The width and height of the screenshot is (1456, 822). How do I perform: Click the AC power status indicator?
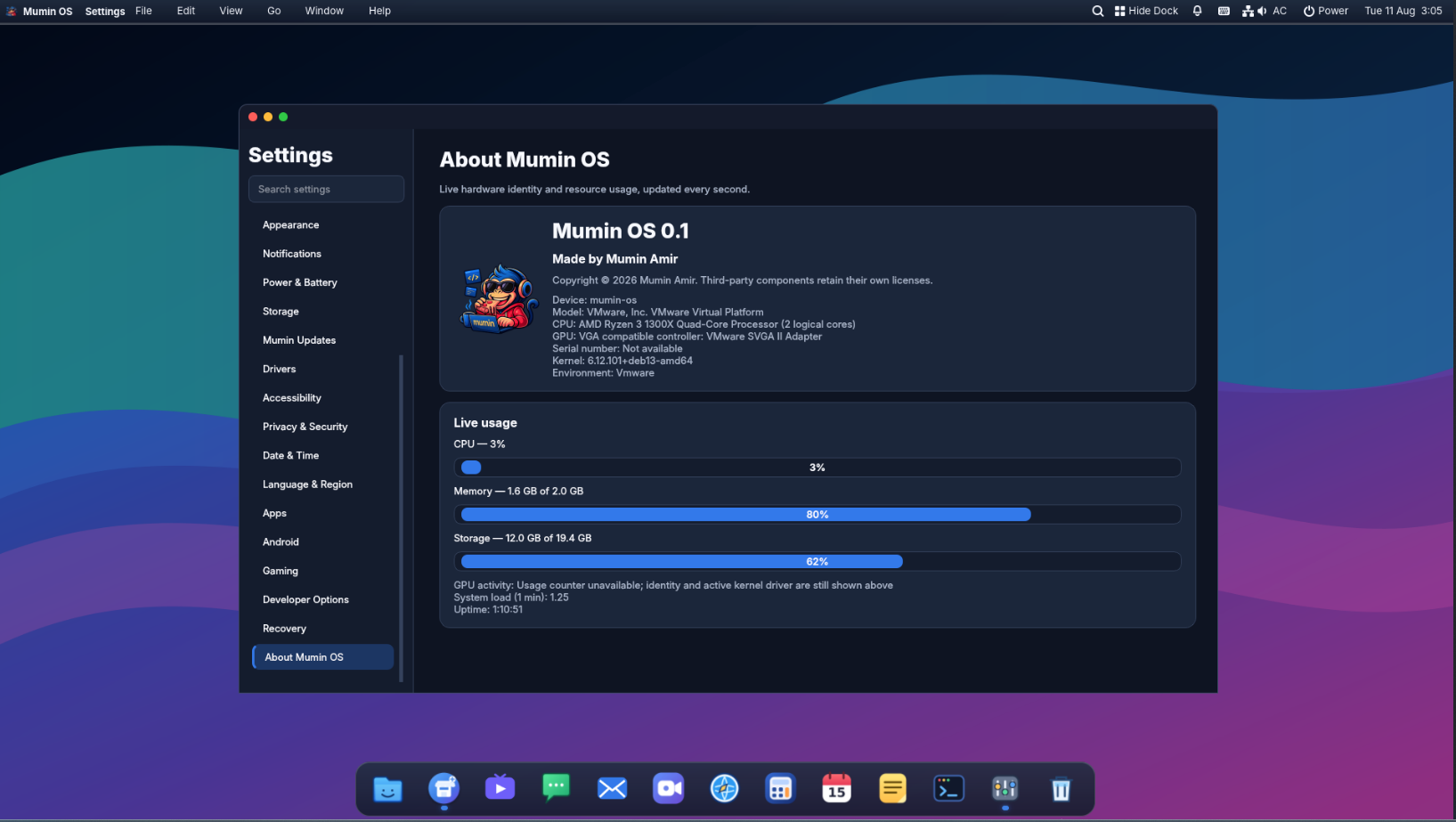(x=1280, y=11)
